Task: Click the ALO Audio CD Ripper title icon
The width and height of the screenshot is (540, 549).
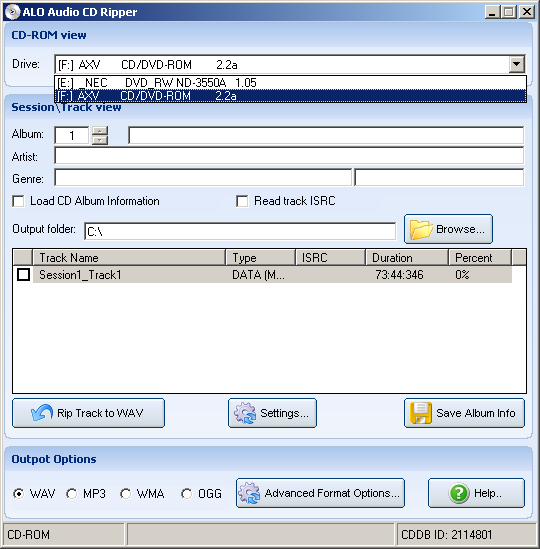Action: [13, 12]
